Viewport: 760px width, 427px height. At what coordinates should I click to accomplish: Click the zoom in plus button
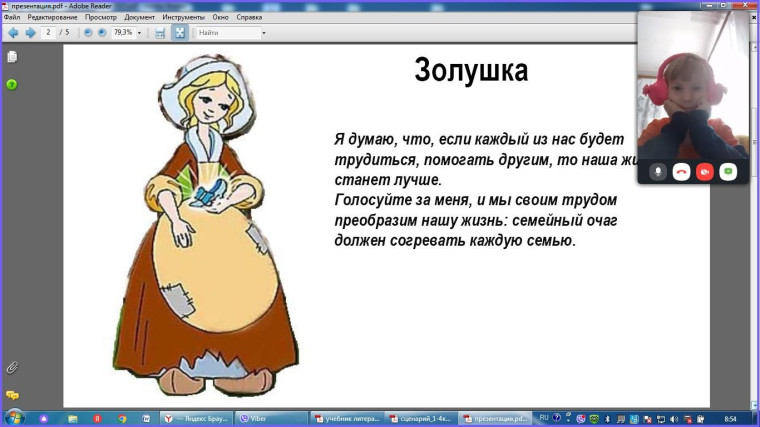point(102,32)
